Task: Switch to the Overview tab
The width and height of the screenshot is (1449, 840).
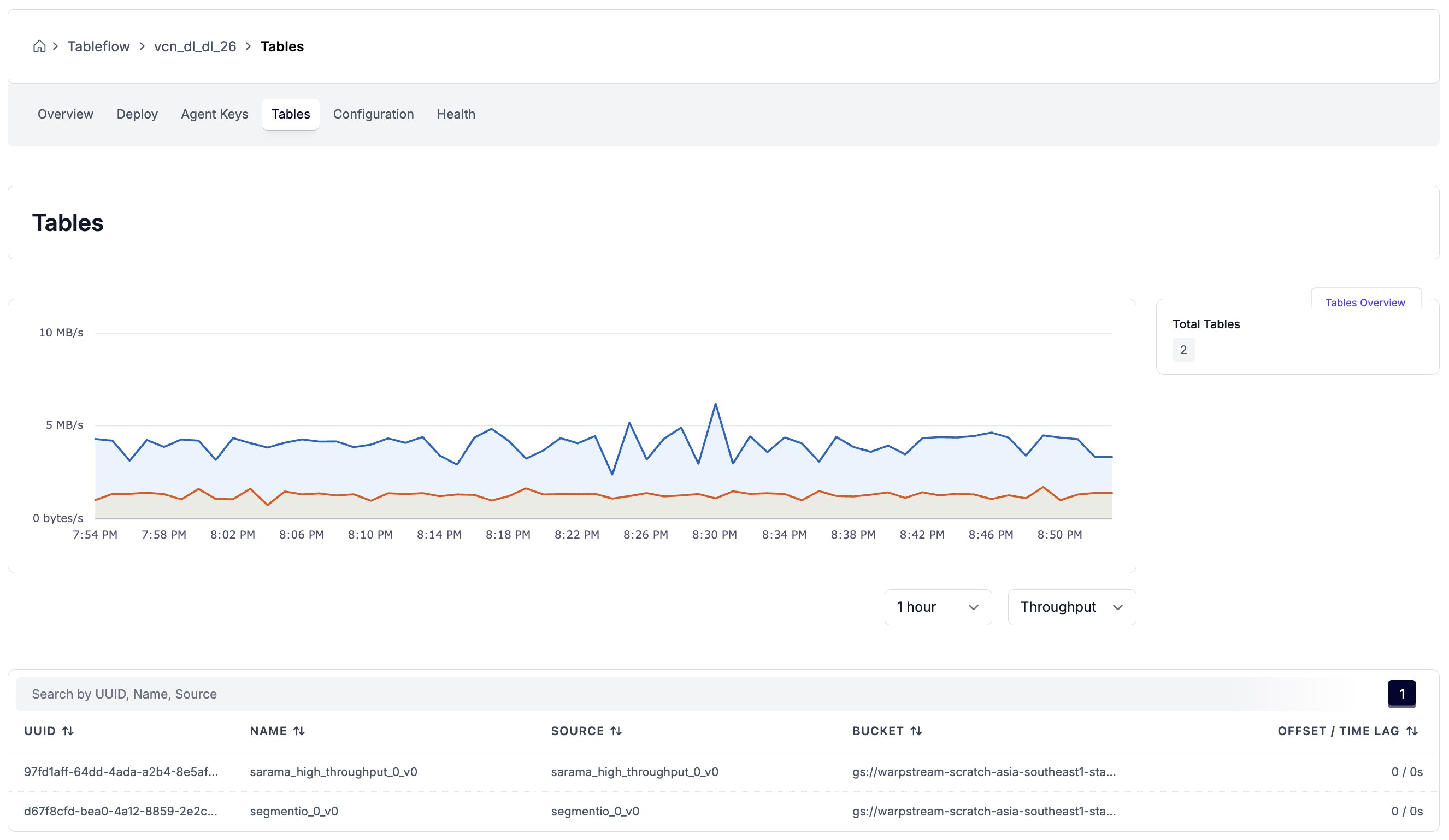Action: pyautogui.click(x=66, y=114)
